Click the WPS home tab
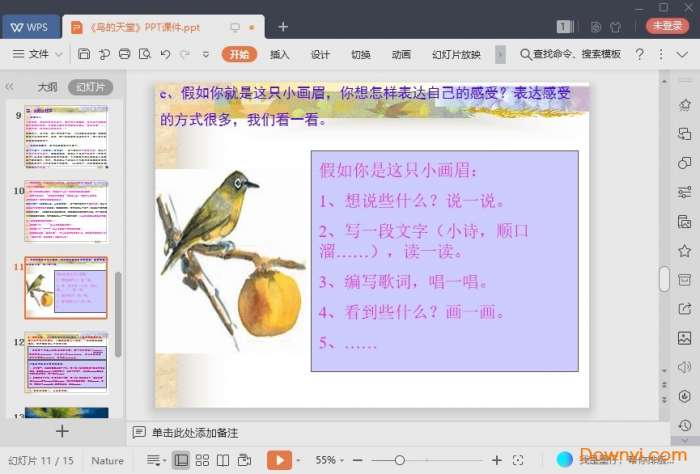 [30, 27]
